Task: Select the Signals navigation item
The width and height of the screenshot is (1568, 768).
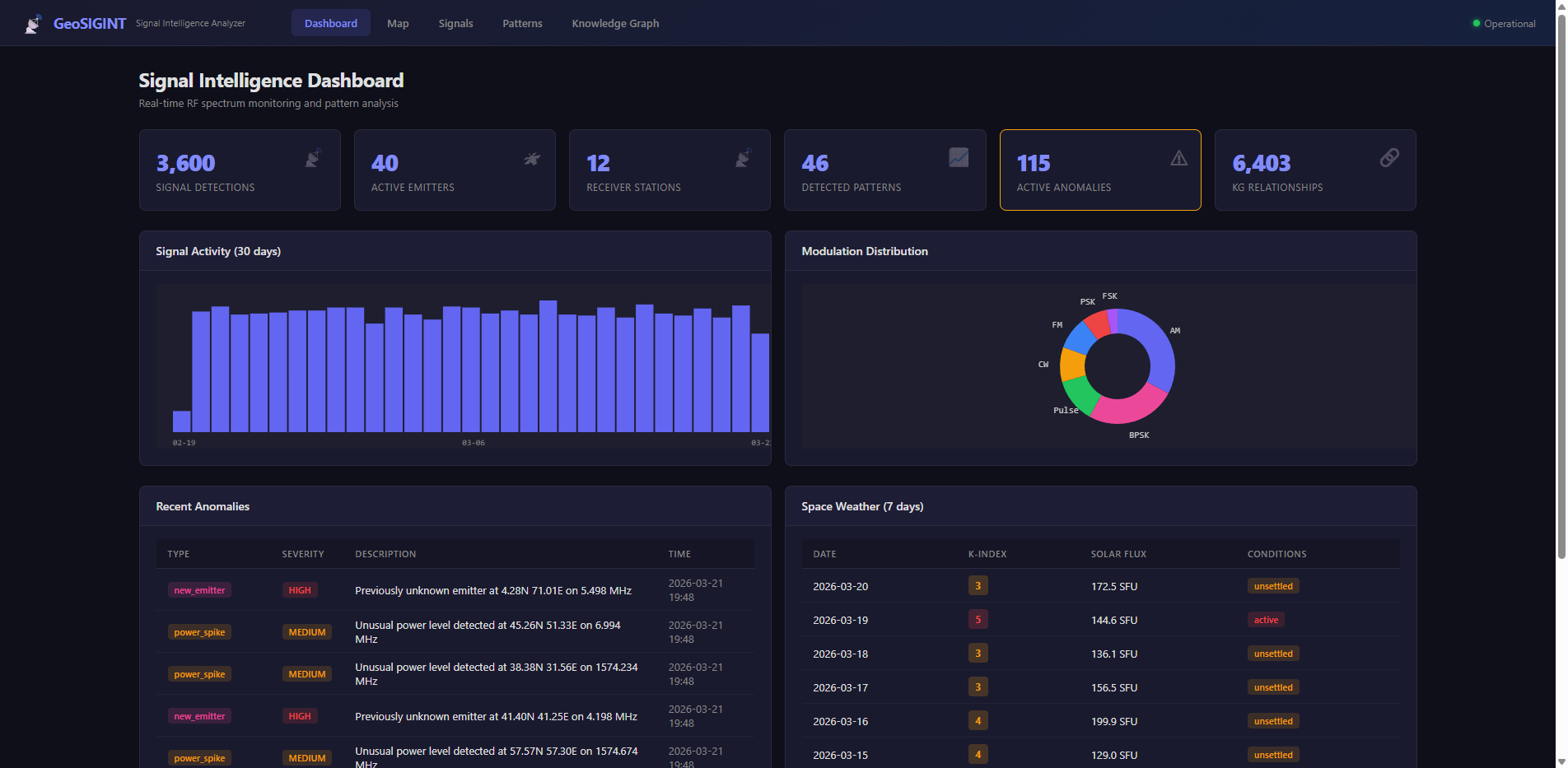Action: 455,23
